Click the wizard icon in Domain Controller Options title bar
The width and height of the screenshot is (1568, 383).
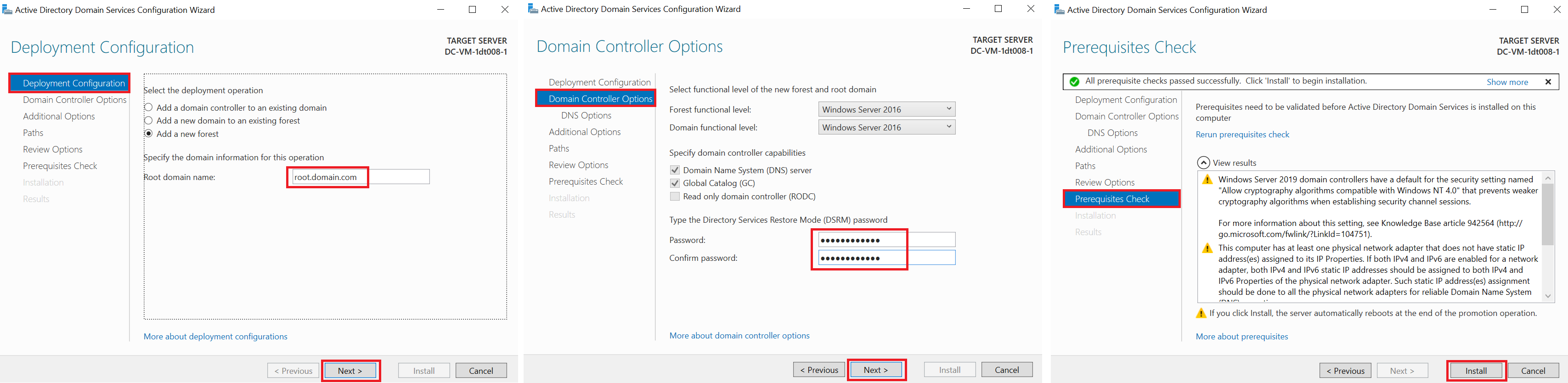(533, 9)
